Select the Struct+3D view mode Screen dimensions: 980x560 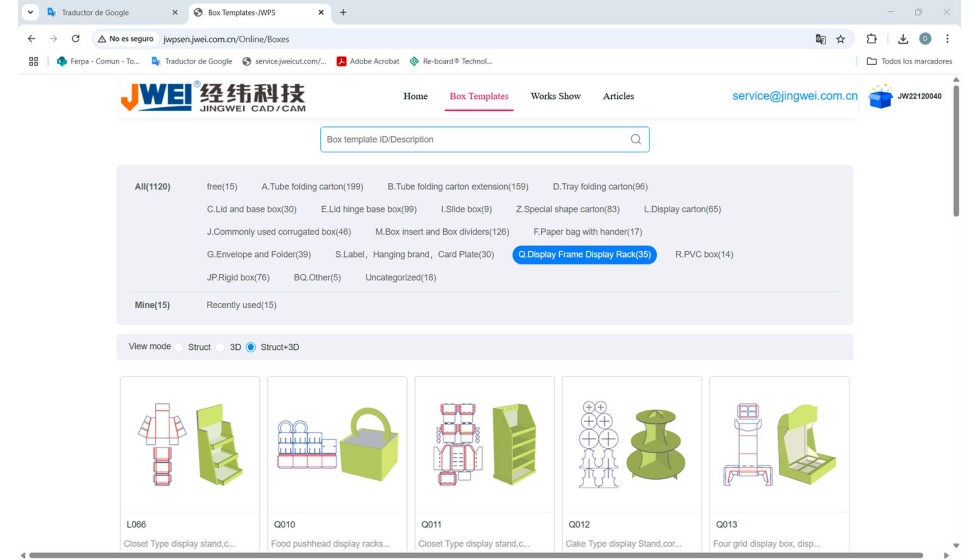coord(251,347)
